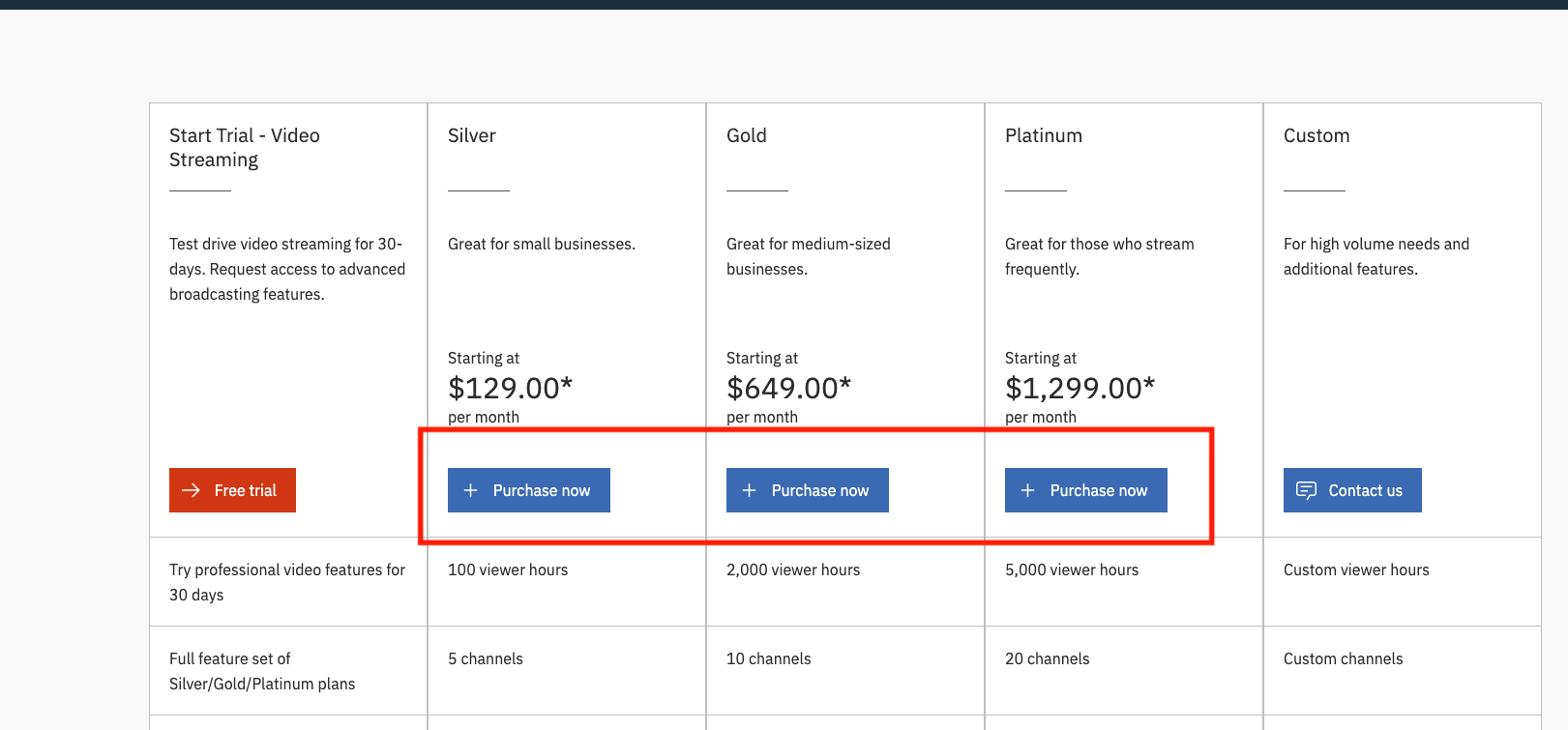This screenshot has width=1568, height=730.
Task: Click 'Custom channels' cell
Action: click(1403, 670)
